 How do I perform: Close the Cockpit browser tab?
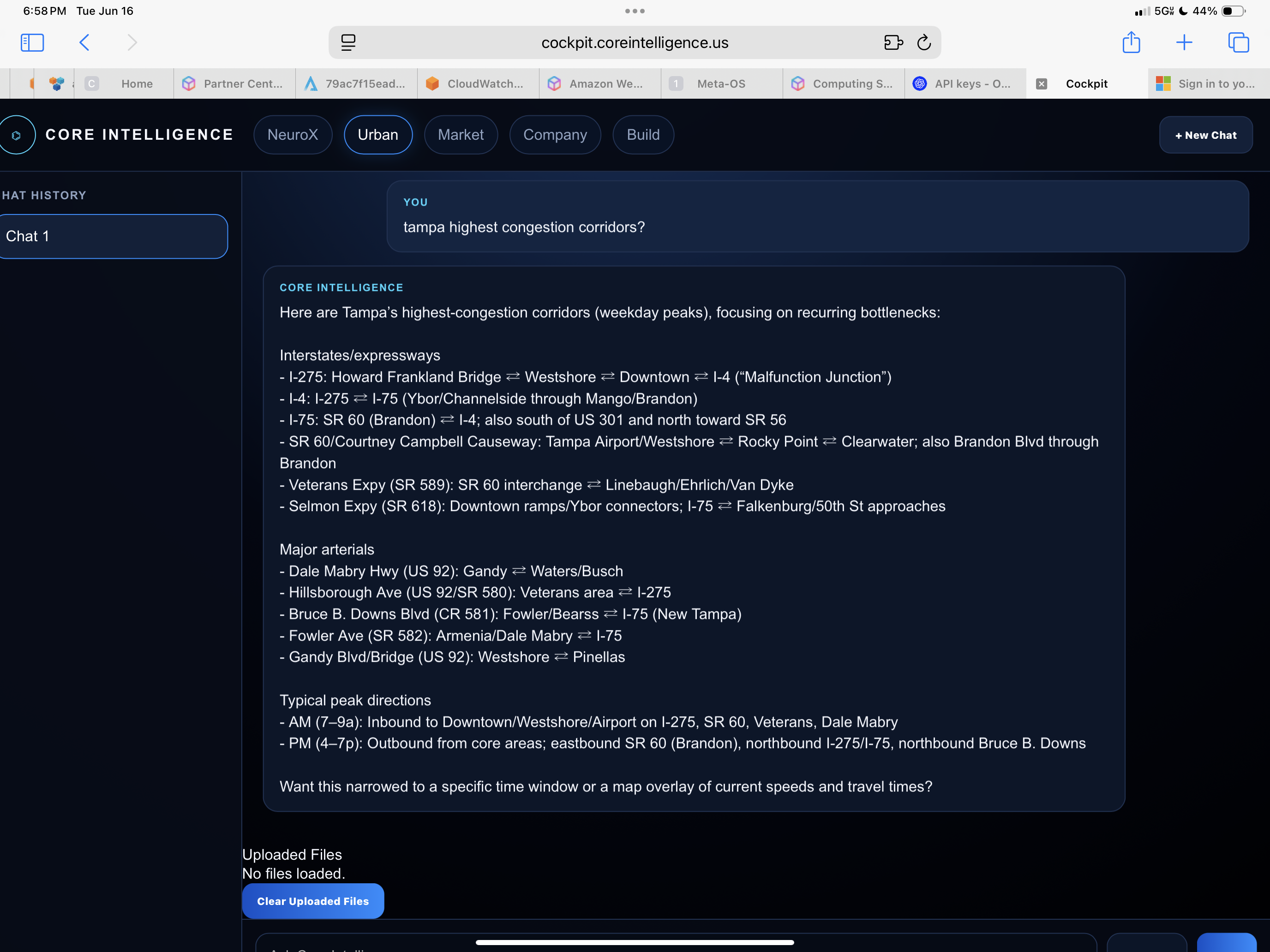pyautogui.click(x=1042, y=84)
